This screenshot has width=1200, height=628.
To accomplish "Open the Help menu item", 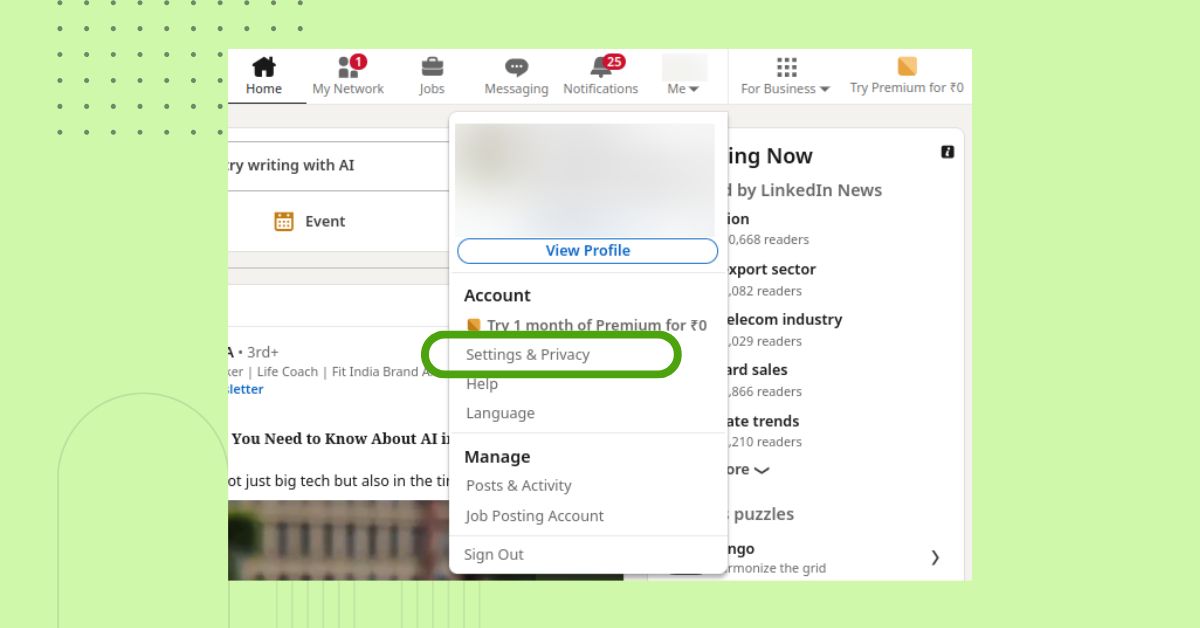I will (482, 384).
